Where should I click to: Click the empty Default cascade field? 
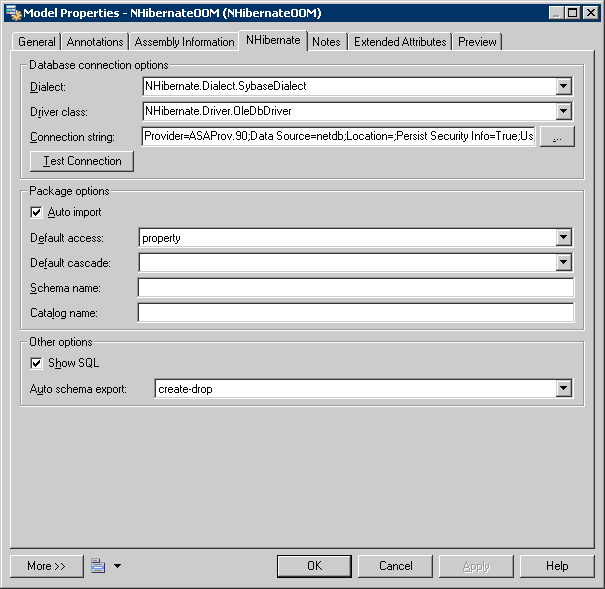click(347, 263)
